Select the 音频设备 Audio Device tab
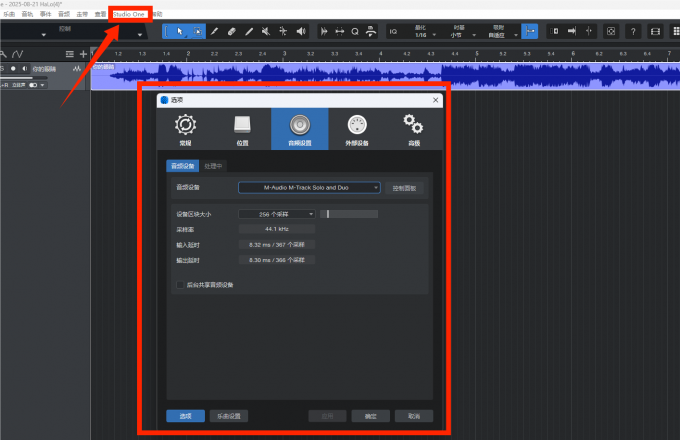 (x=183, y=166)
